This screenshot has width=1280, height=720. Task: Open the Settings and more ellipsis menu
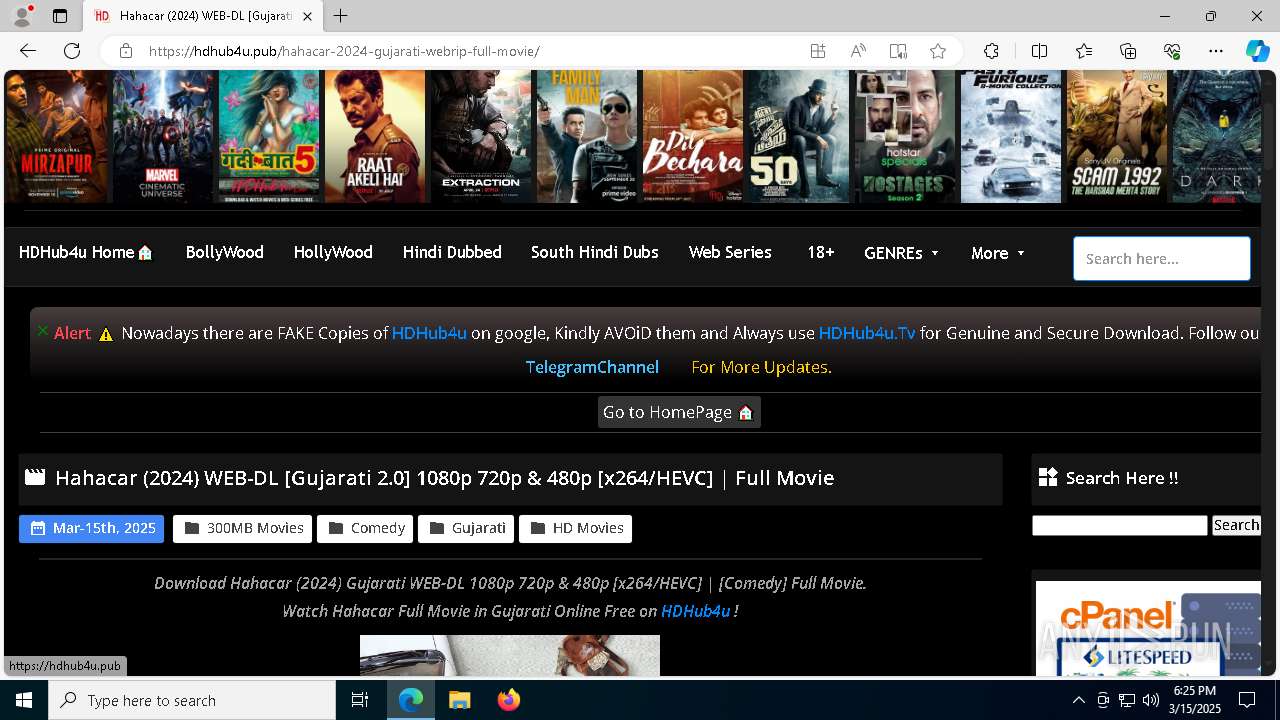click(1216, 51)
